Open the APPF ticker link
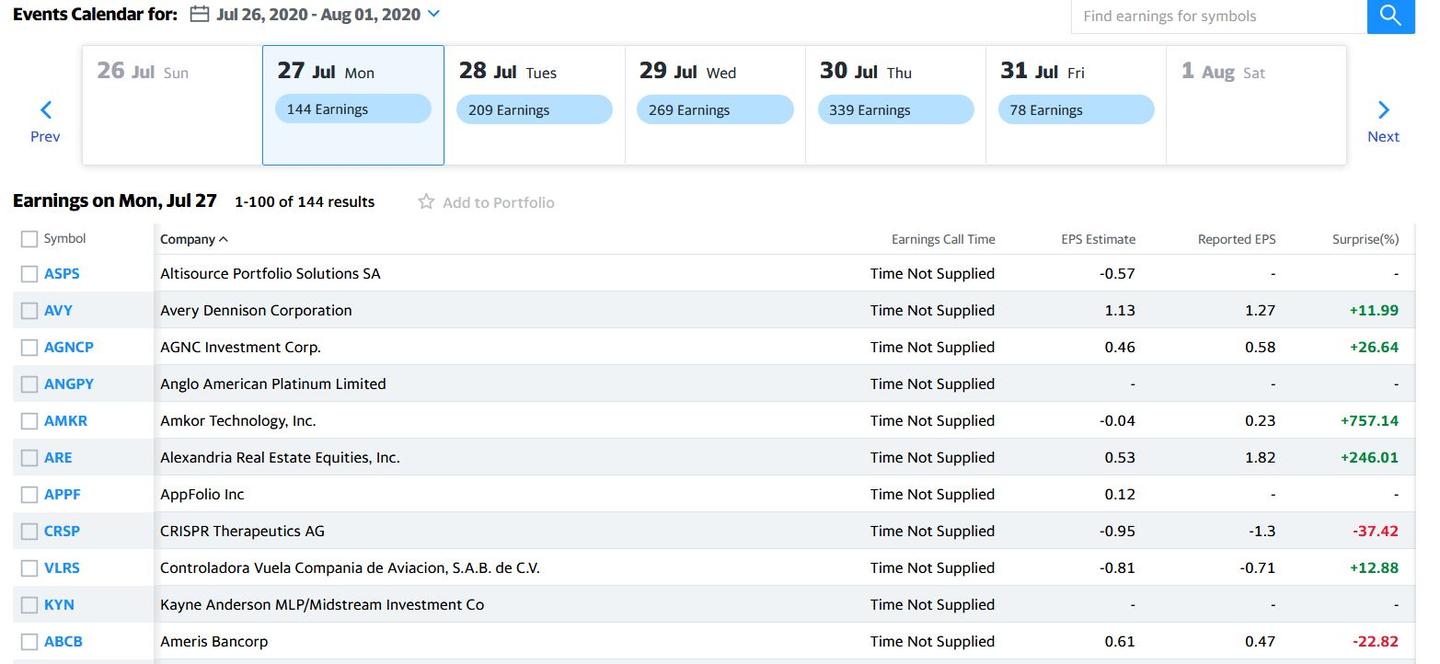Viewport: 1440px width, 664px height. pyautogui.click(x=62, y=494)
